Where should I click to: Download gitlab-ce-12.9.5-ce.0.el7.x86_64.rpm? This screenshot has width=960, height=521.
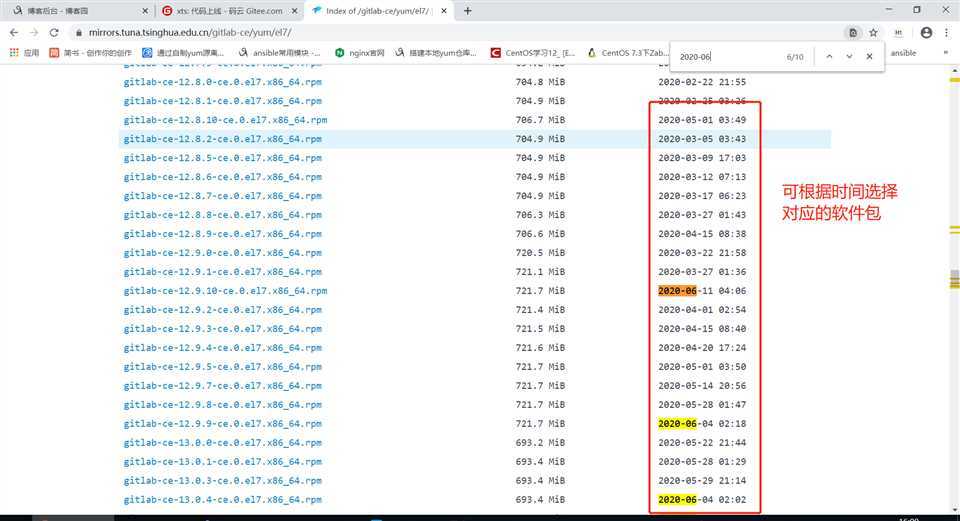coord(222,367)
